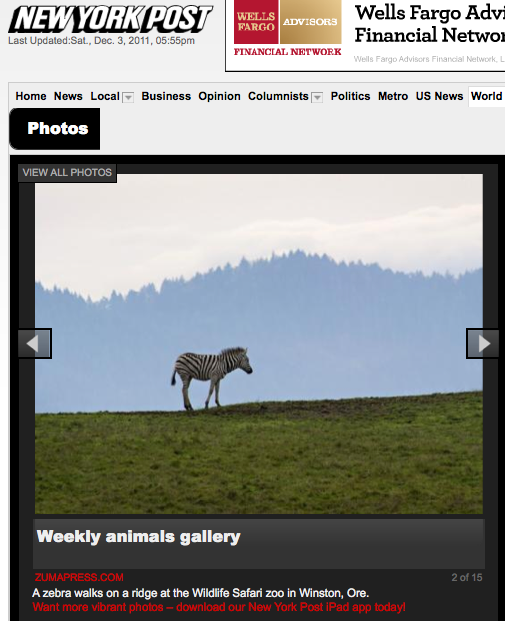Click the Weekly animals gallery title
This screenshot has width=505, height=621.
139,537
